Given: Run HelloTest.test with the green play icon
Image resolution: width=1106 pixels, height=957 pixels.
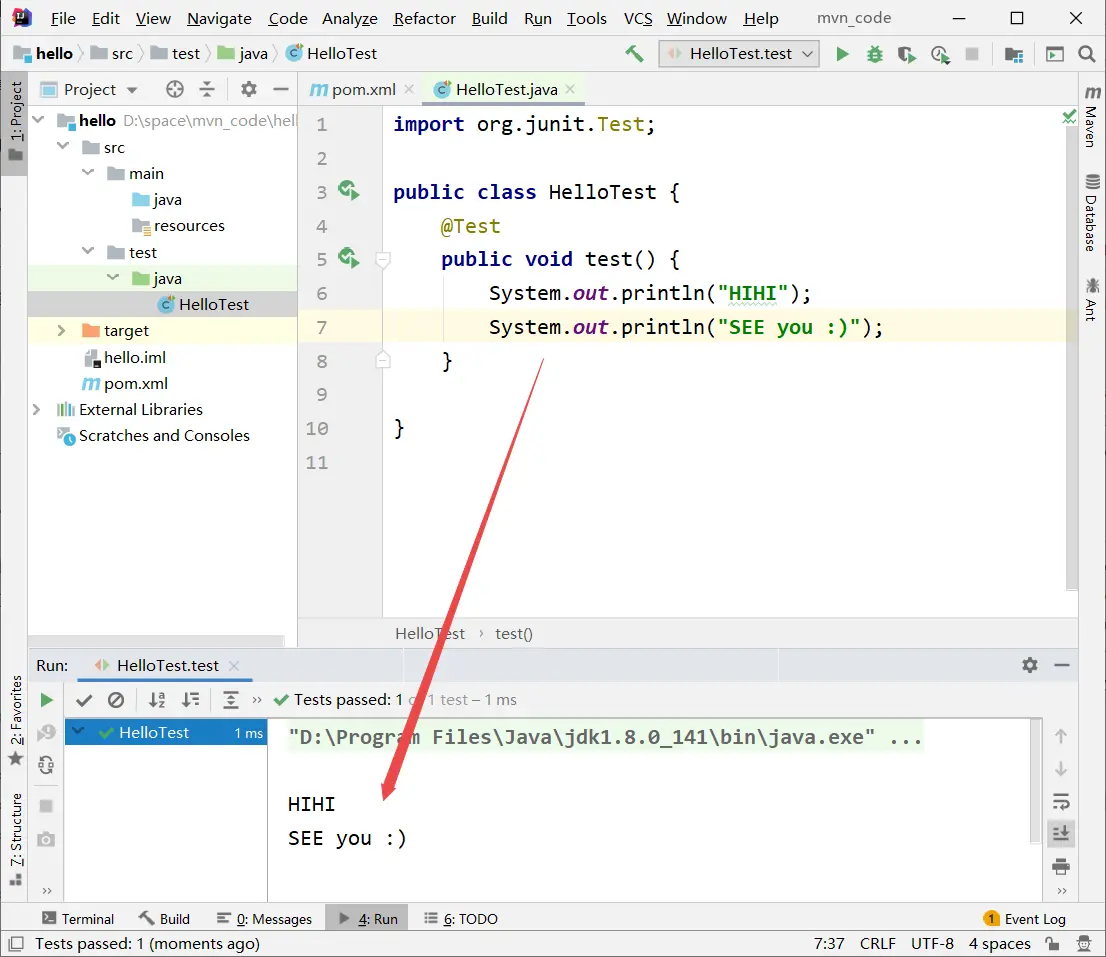Looking at the screenshot, I should click(842, 54).
